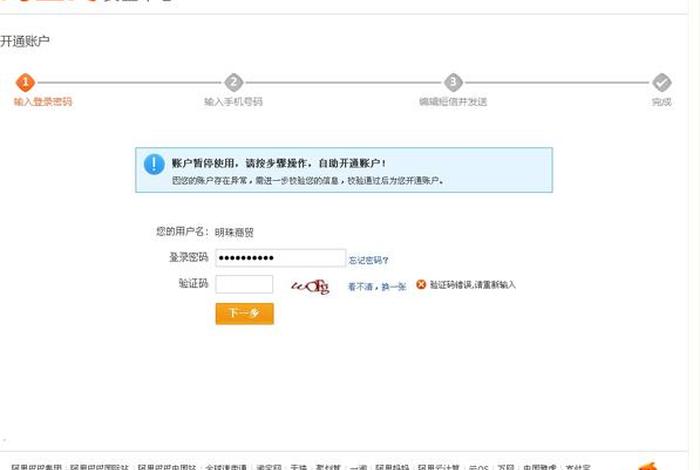Open the 云OS footer link
The image size is (700, 470).
click(479, 467)
